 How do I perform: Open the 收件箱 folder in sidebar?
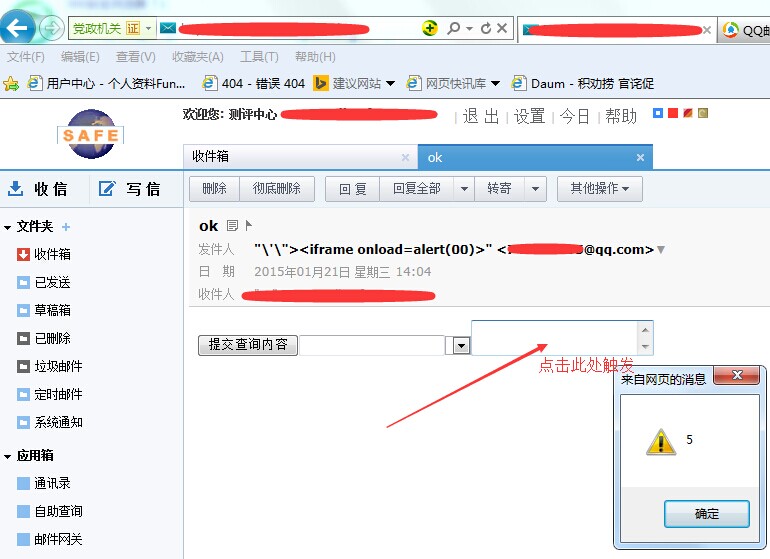tap(44, 254)
